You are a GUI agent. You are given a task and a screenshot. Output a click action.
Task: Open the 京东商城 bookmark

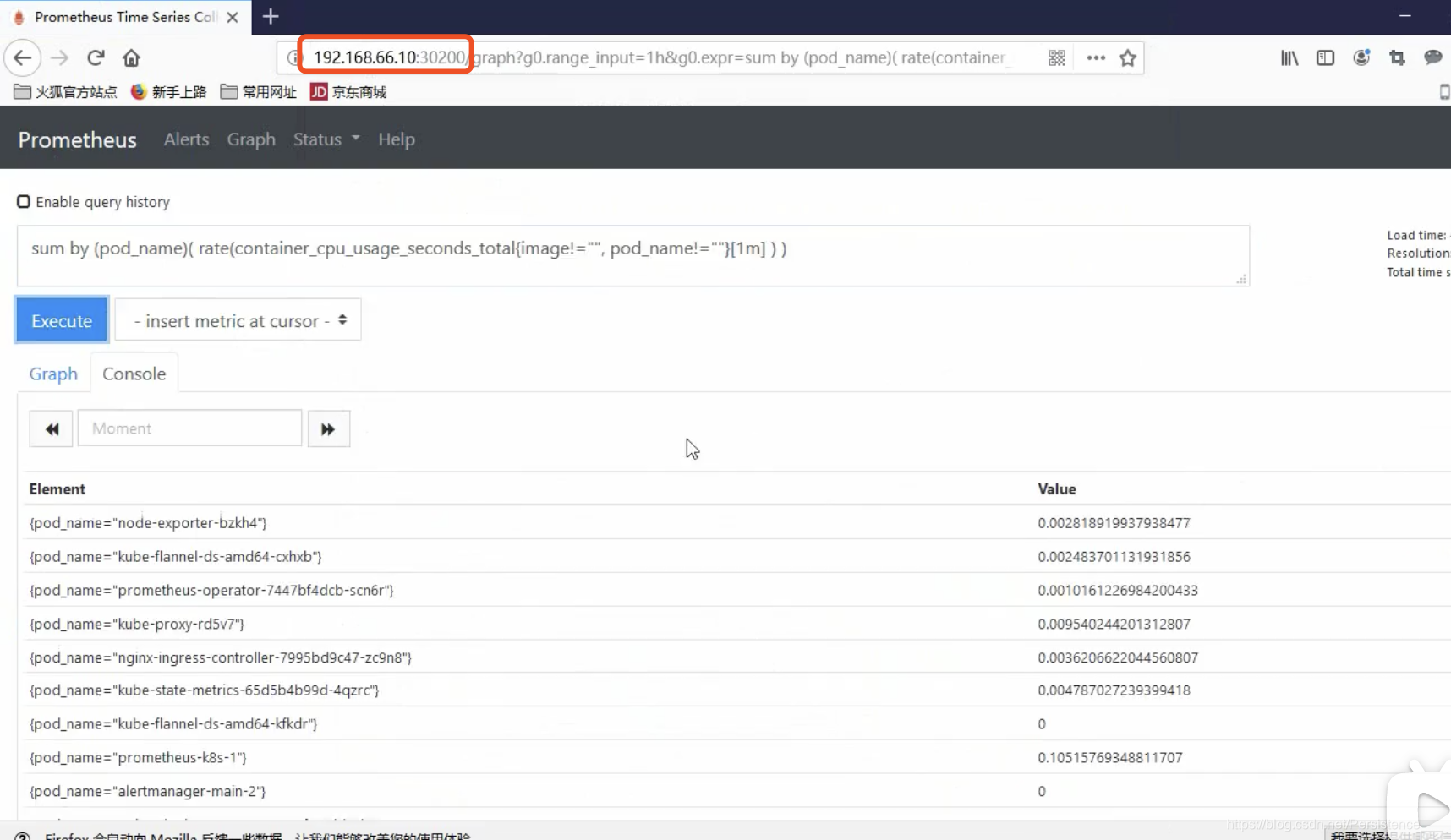[348, 92]
